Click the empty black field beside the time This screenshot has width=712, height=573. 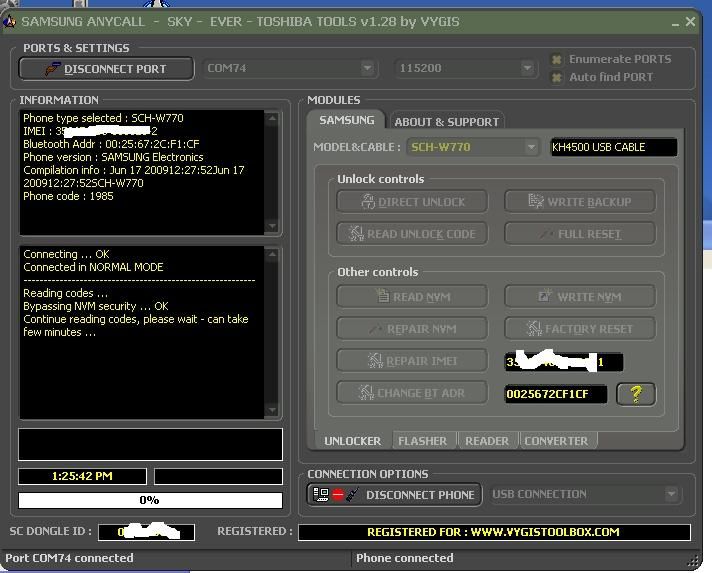[218, 476]
